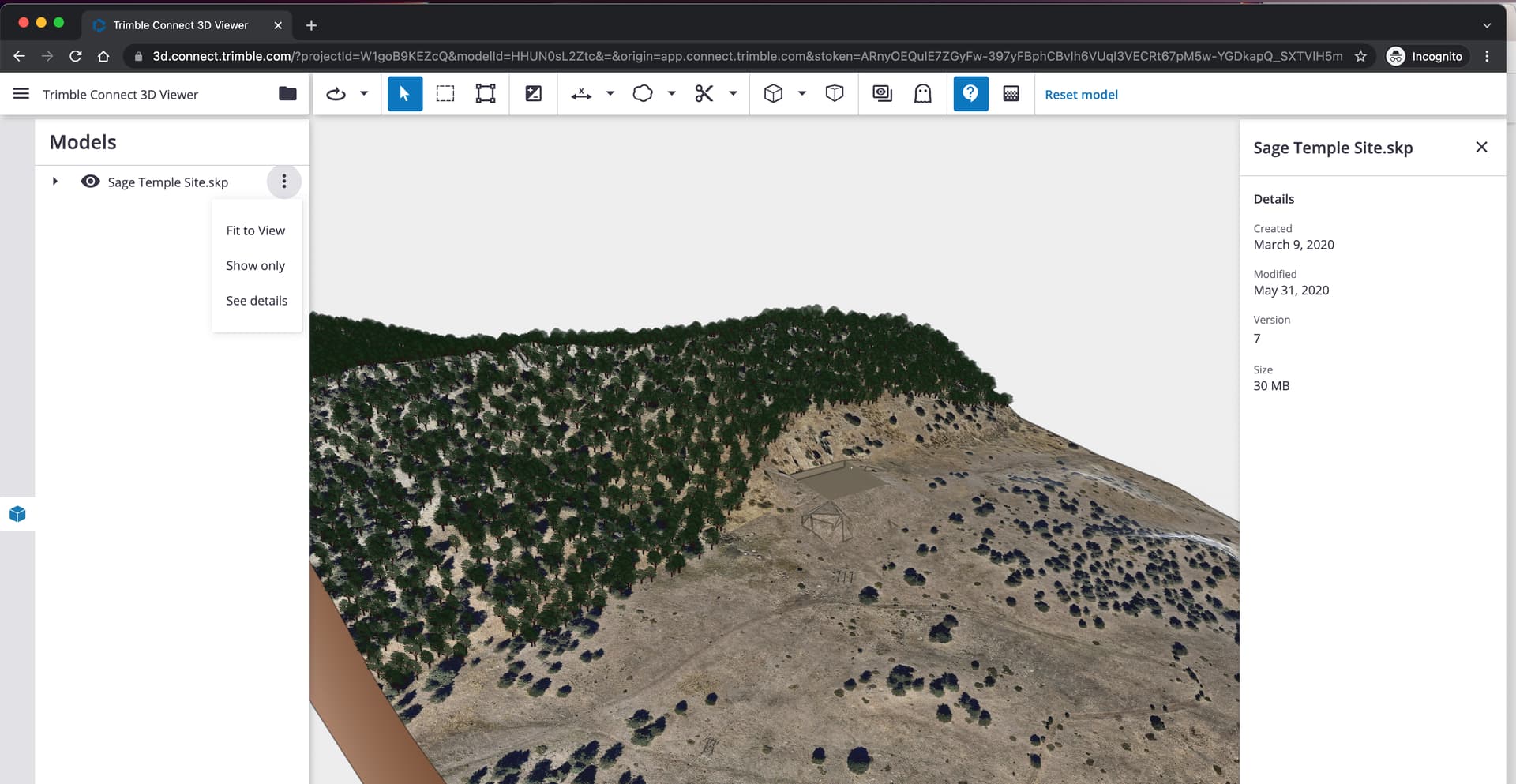
Task: Open dropdown arrow next to orbit tool
Action: (x=364, y=94)
